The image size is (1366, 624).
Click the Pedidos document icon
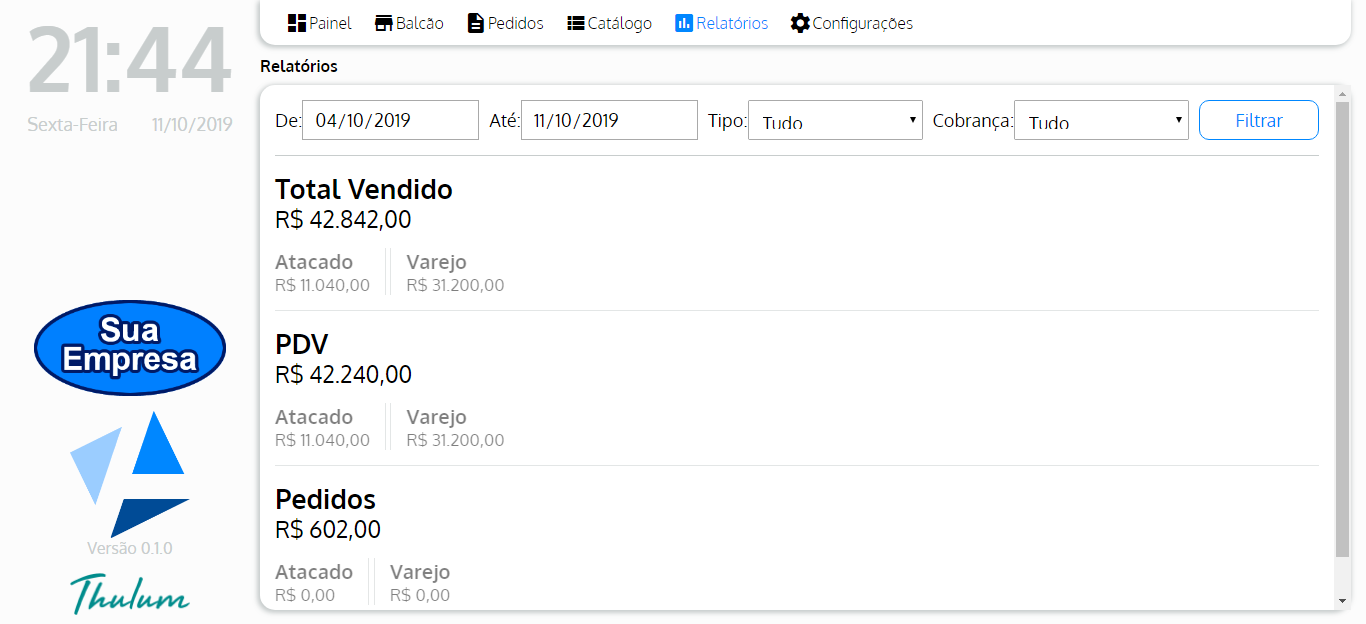click(476, 23)
